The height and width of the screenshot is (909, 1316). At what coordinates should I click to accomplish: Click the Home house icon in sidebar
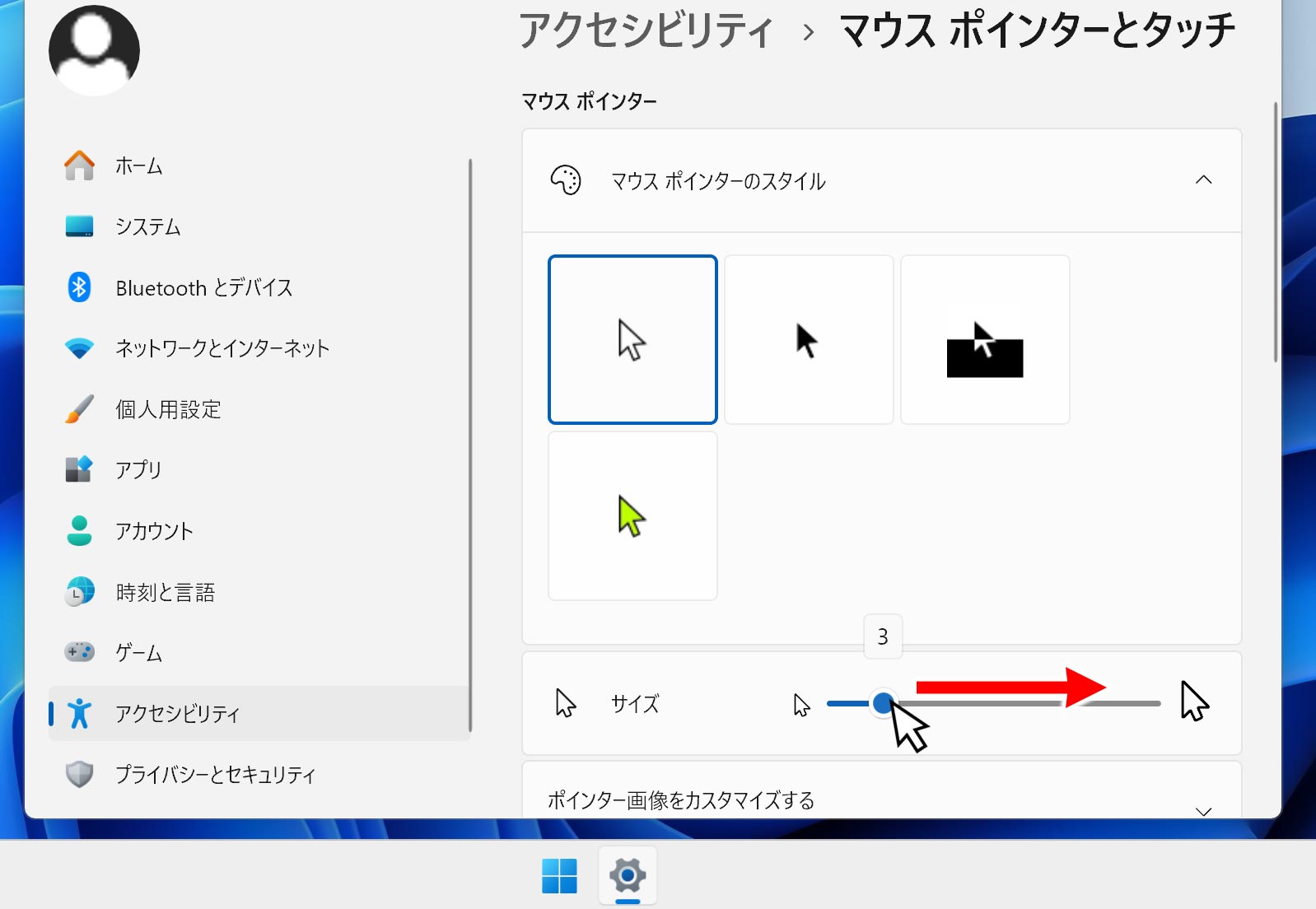point(80,165)
